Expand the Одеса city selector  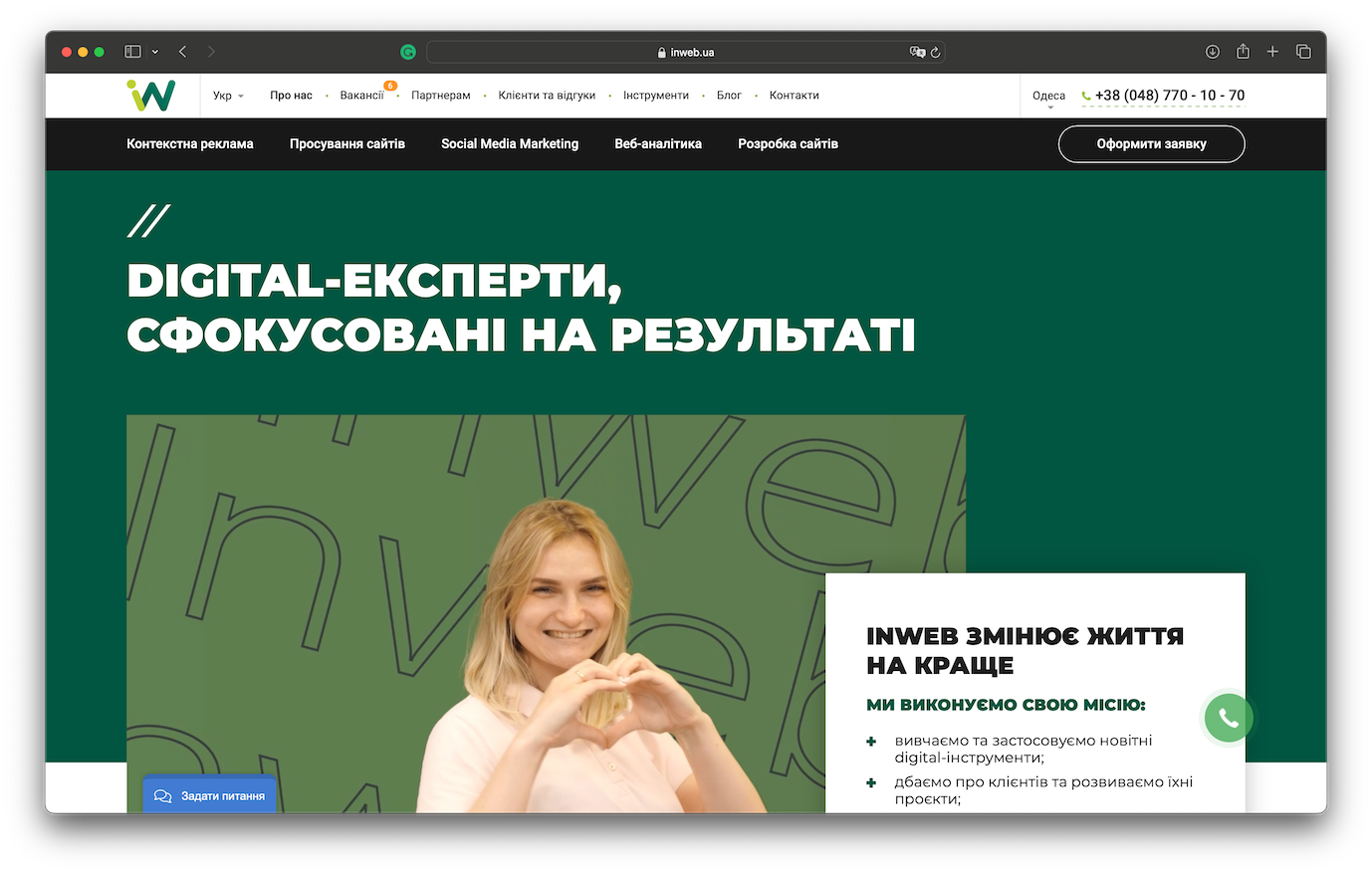coord(1049,98)
